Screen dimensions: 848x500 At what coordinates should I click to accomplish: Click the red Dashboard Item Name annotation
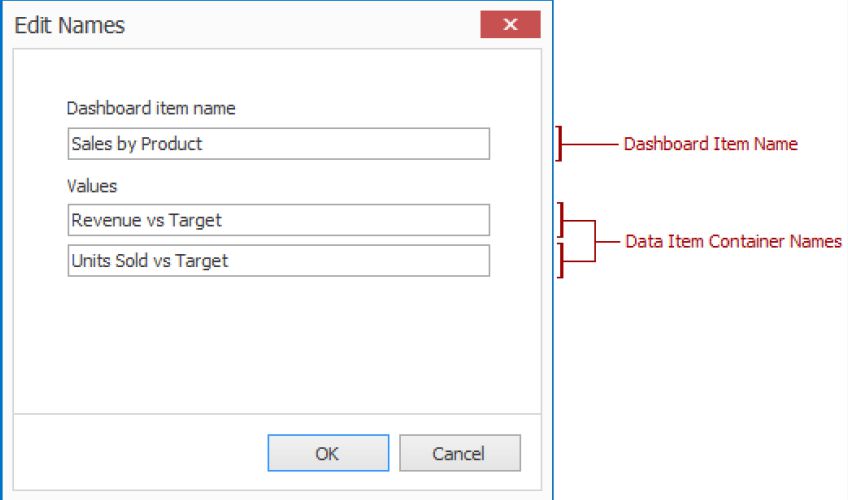(x=710, y=144)
